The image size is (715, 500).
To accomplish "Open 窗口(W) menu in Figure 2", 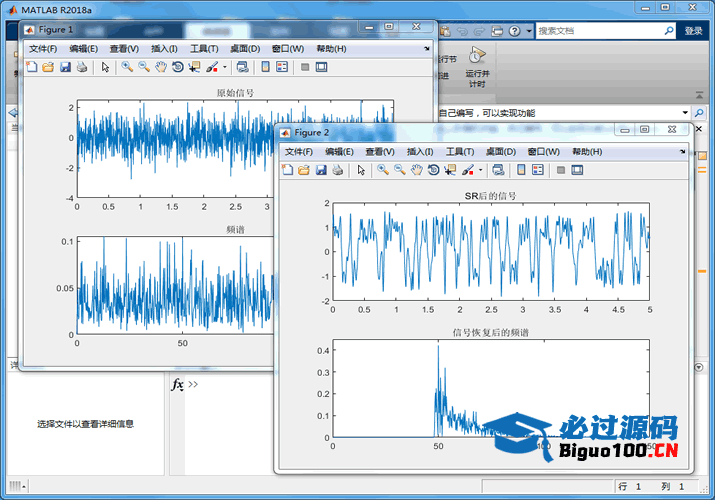I will tap(544, 152).
